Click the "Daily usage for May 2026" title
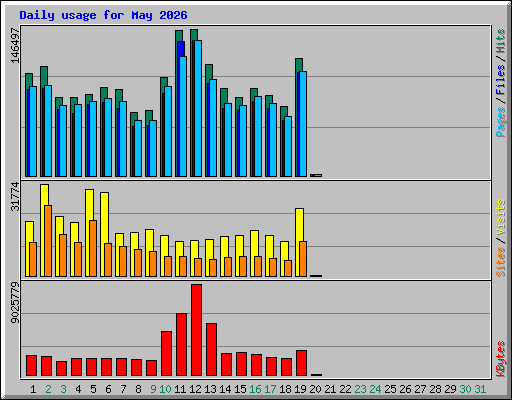The height and width of the screenshot is (400, 512). (x=103, y=15)
